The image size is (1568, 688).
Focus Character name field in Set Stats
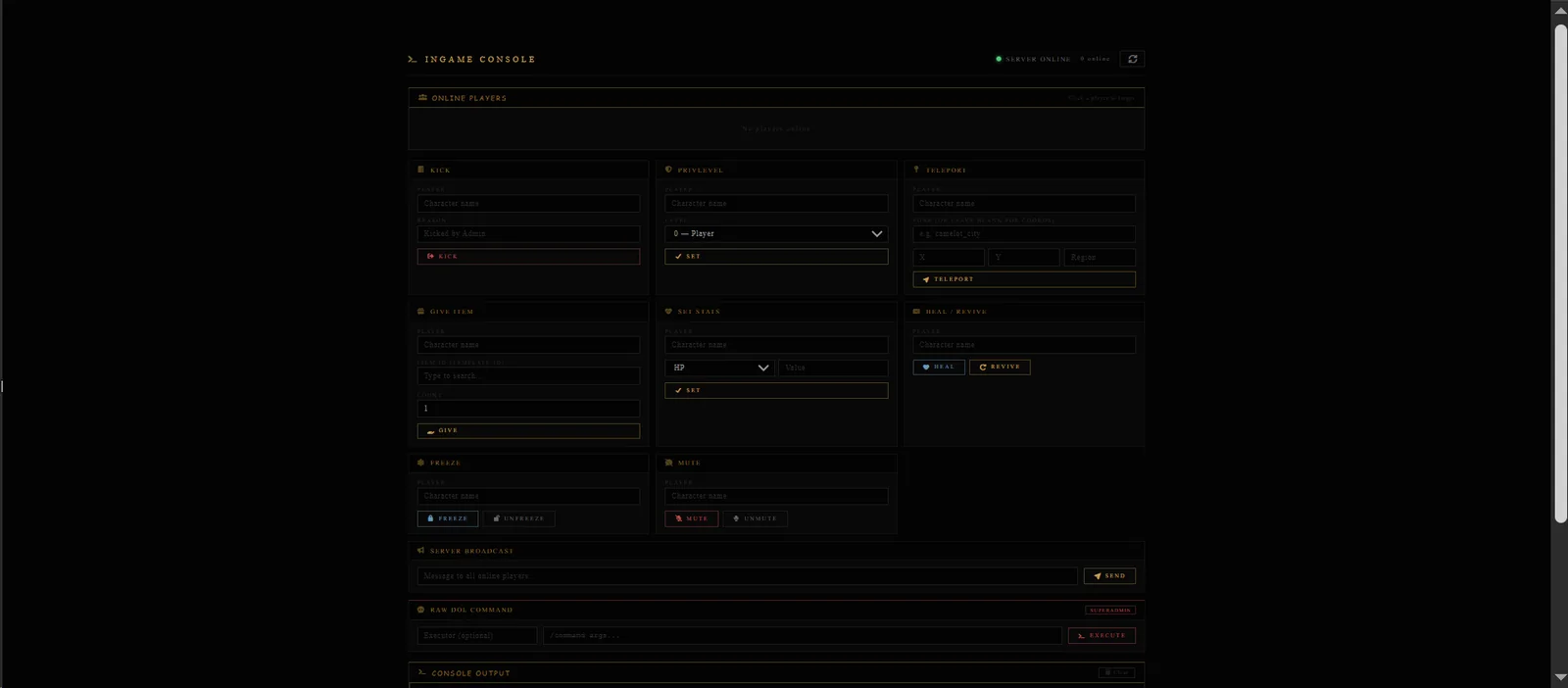click(776, 345)
